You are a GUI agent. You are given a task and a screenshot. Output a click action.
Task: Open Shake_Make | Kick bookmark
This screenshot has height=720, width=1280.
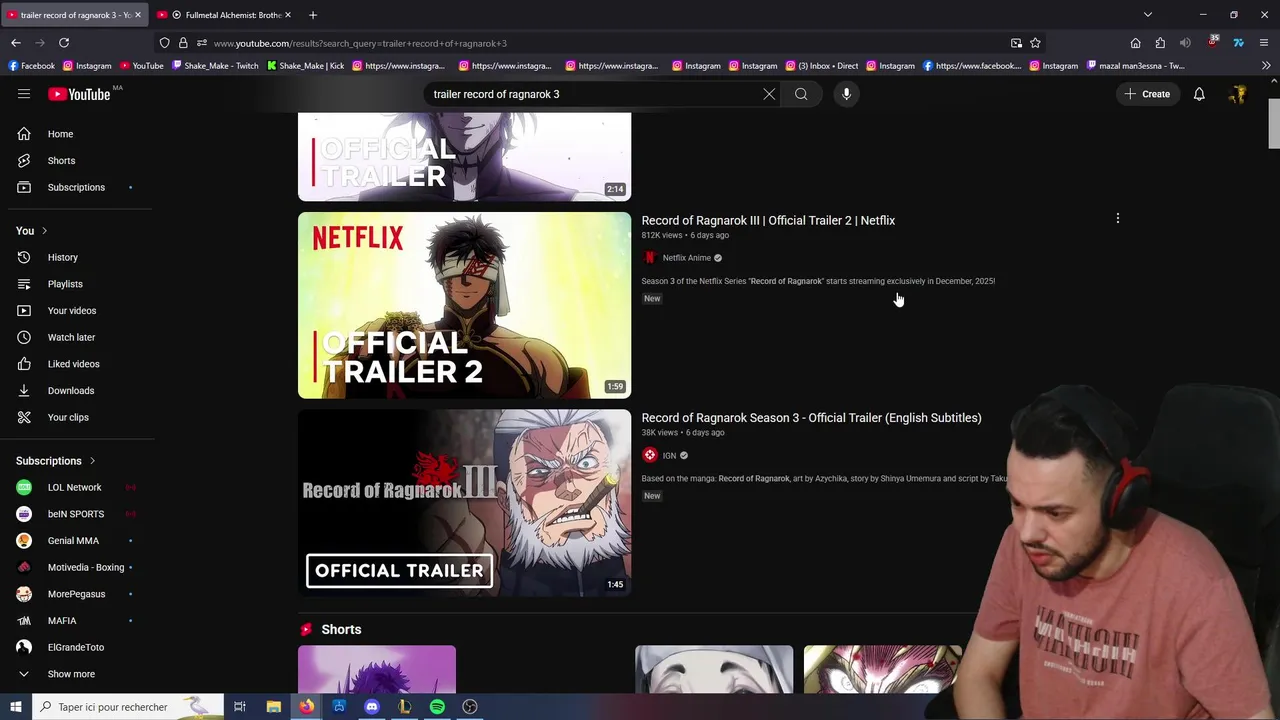click(305, 66)
